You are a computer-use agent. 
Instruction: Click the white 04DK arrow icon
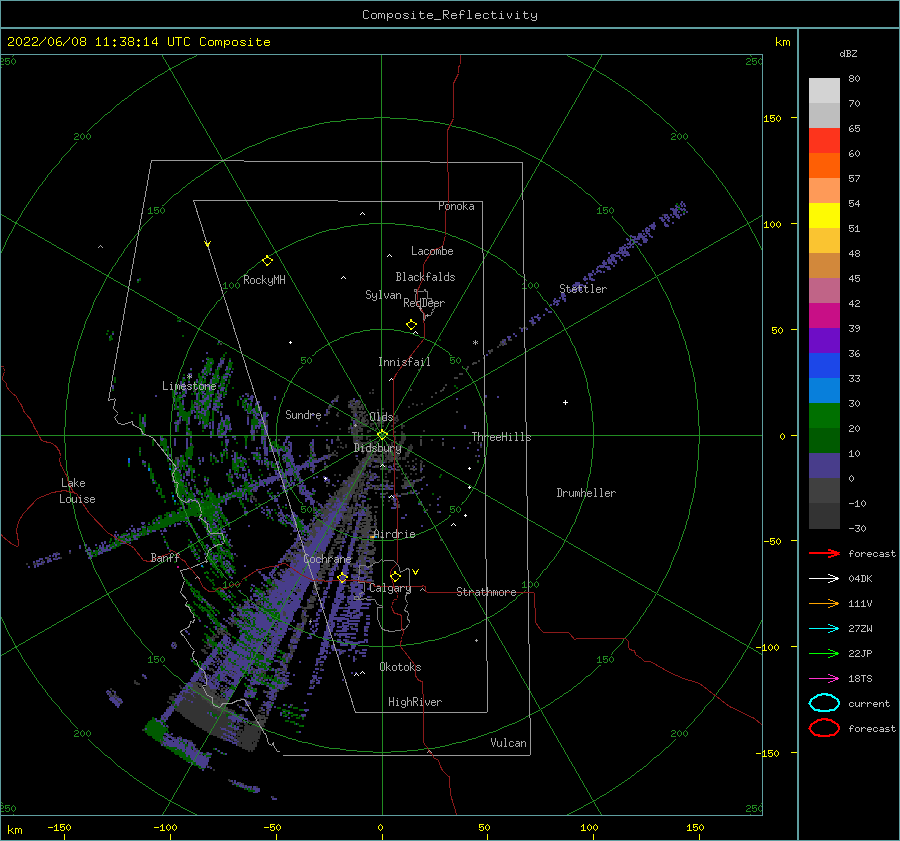tap(824, 579)
